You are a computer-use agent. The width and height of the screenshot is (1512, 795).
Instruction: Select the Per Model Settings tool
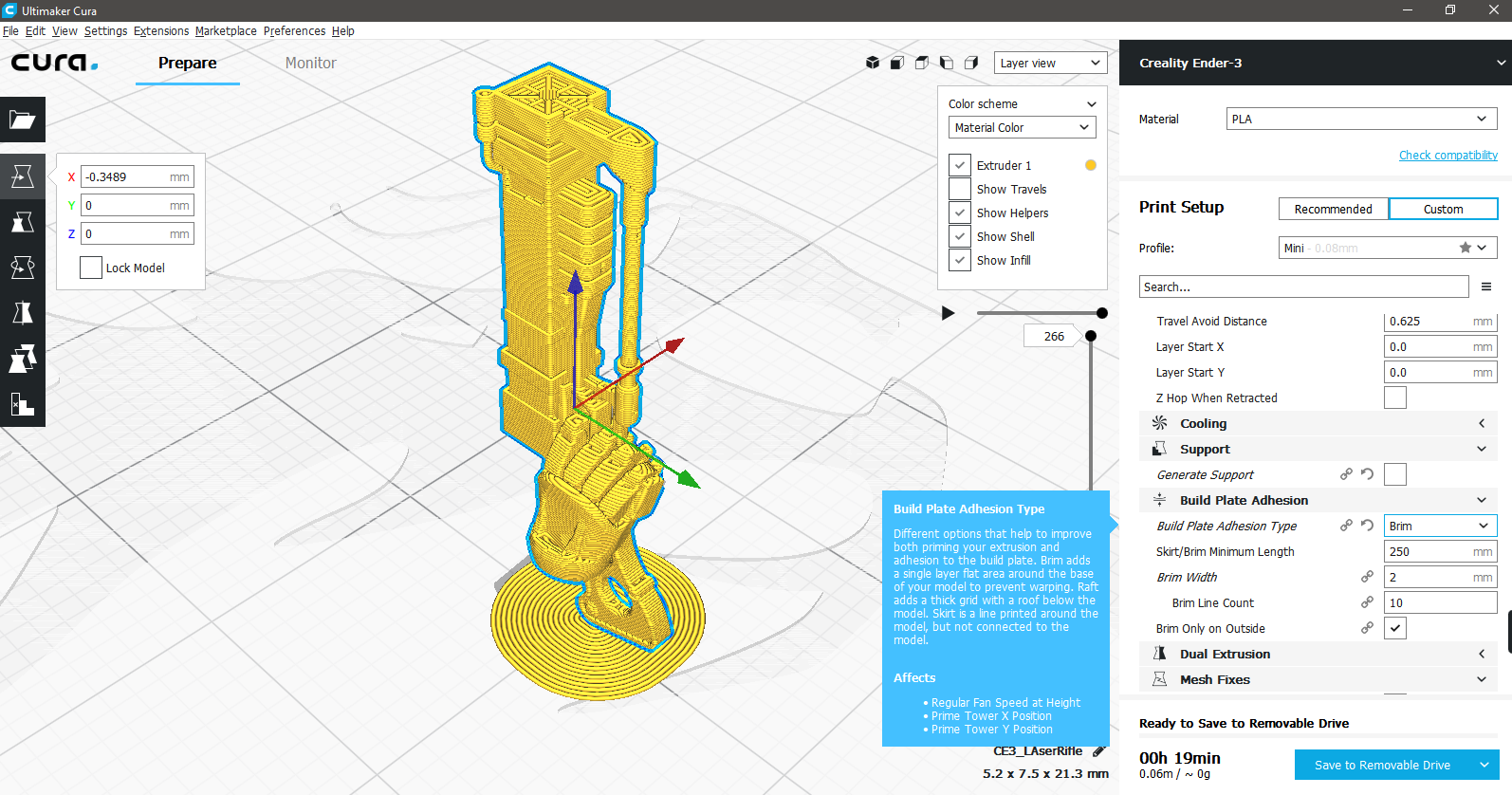tap(23, 359)
